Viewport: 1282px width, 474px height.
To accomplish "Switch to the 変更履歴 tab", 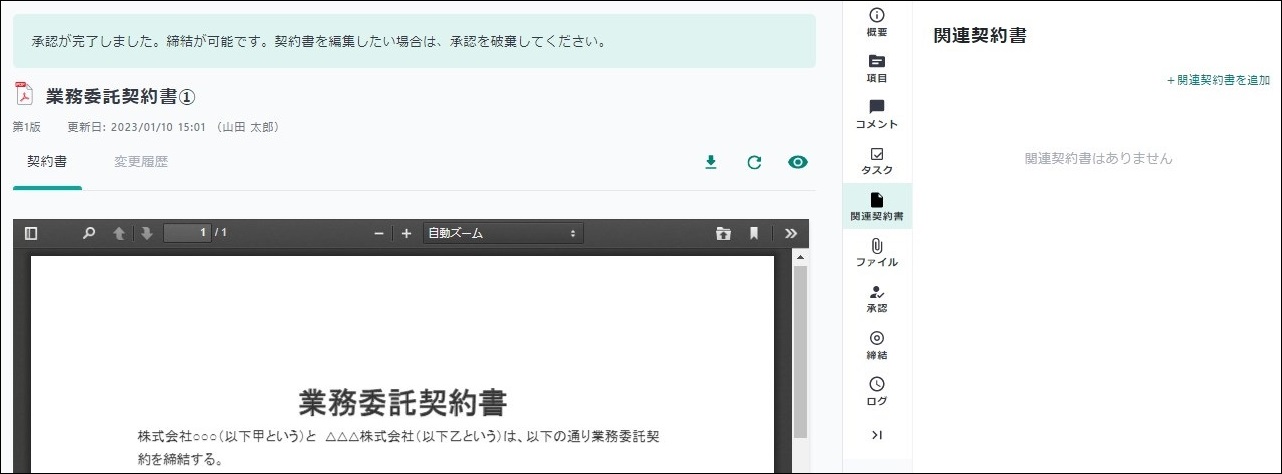I will (x=141, y=161).
